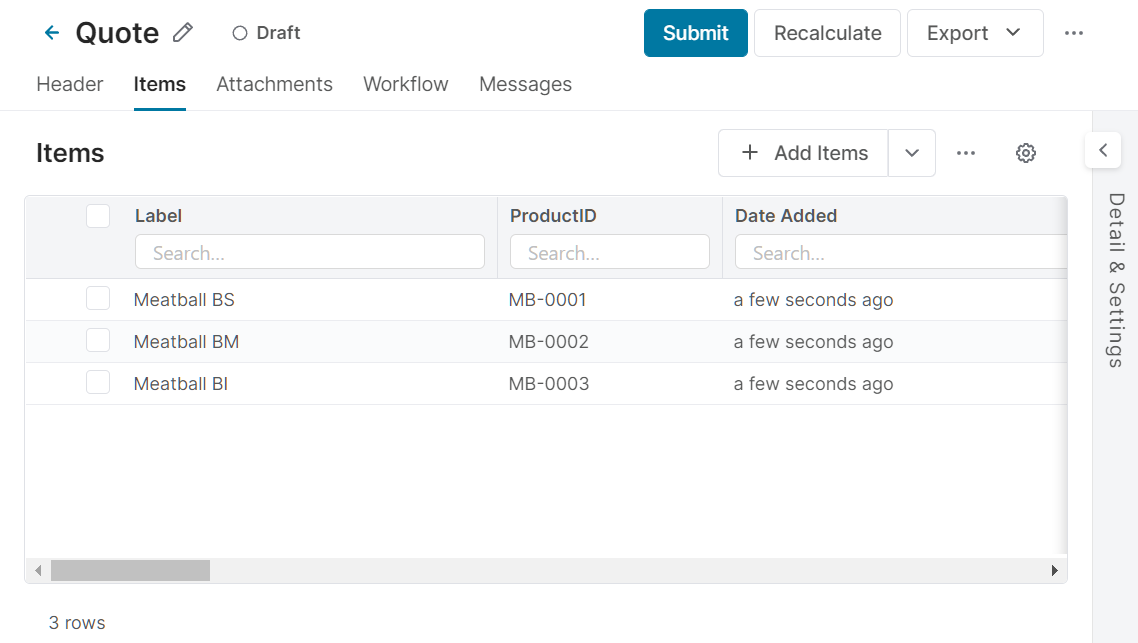Click the horizontal scrollbar thumb
Image resolution: width=1138 pixels, height=643 pixels.
pos(130,571)
